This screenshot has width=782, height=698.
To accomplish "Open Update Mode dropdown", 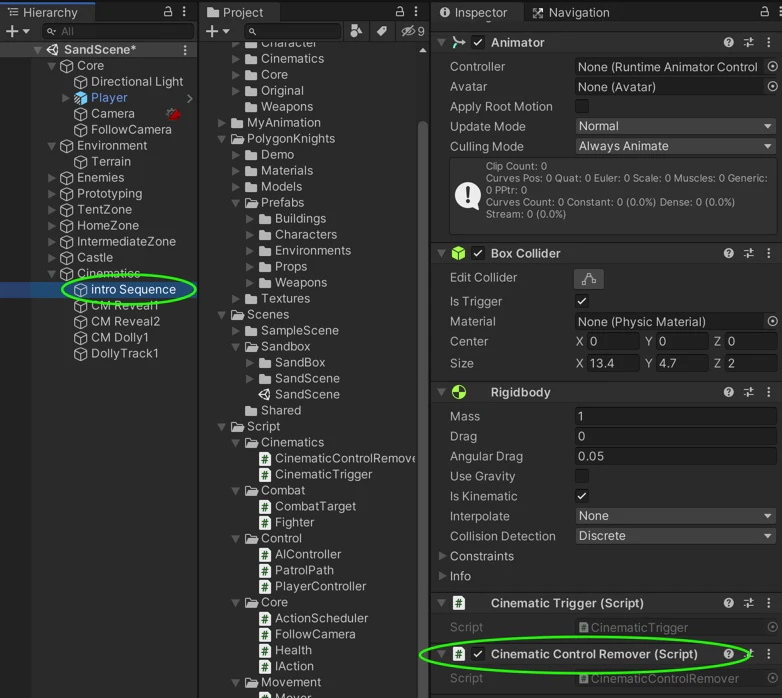I will click(x=675, y=126).
